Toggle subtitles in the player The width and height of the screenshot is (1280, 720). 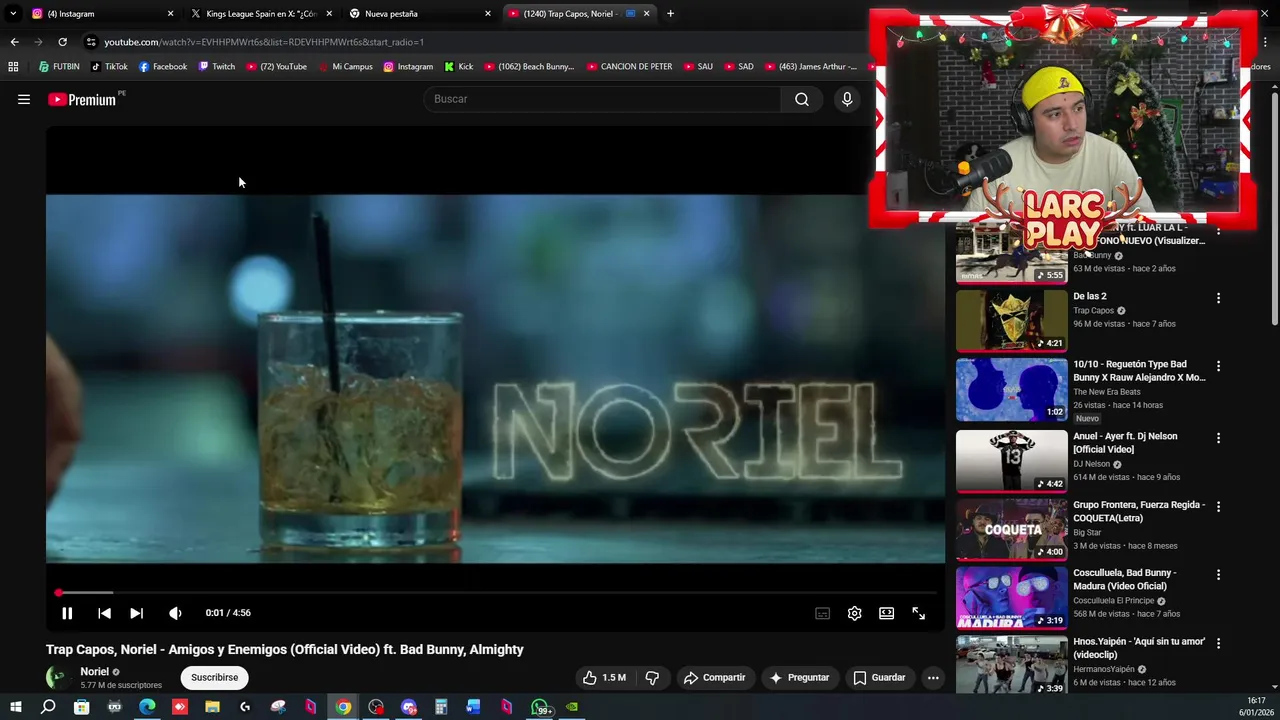[822, 613]
